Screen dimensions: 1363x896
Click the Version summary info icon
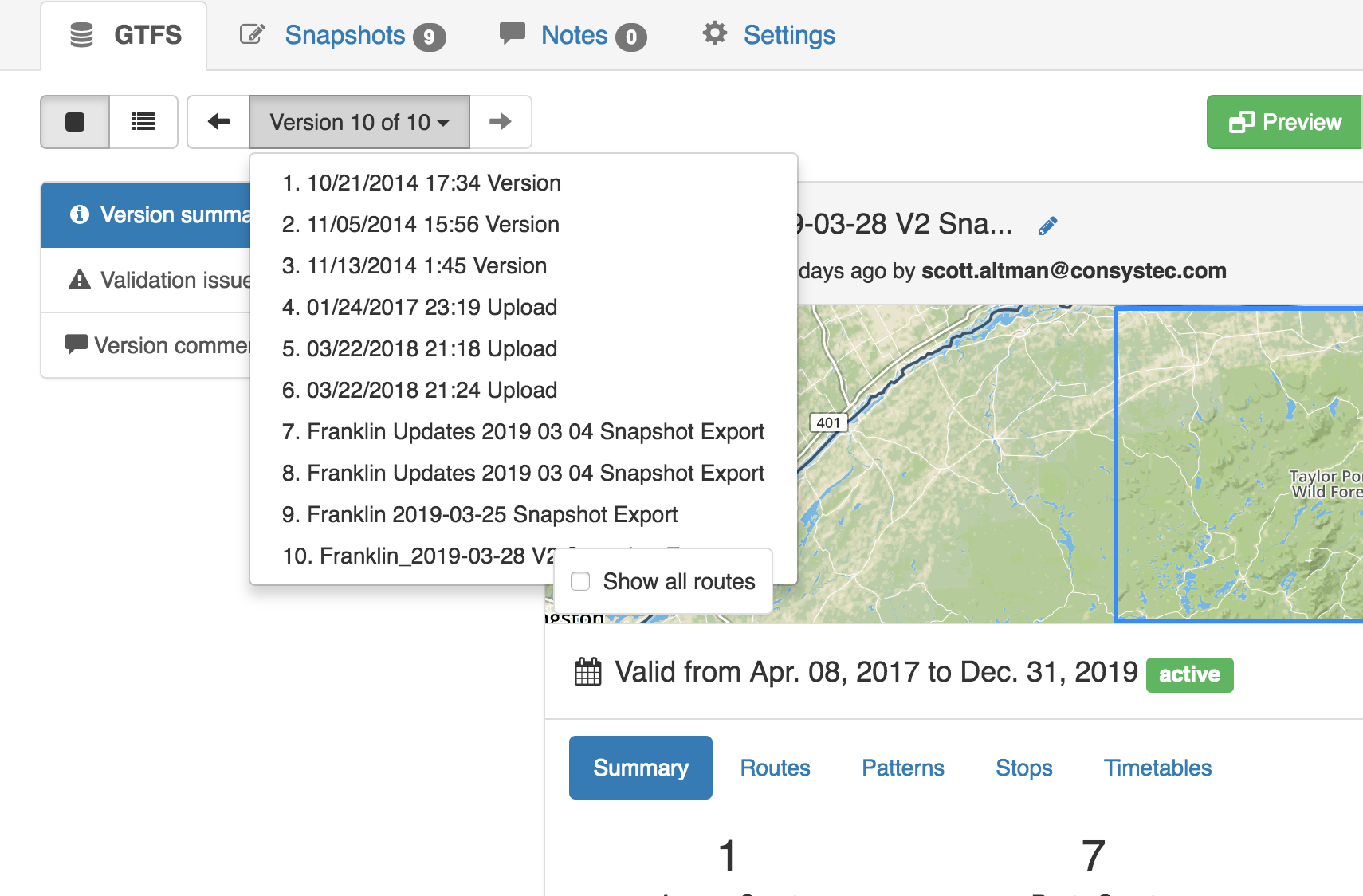coord(80,214)
